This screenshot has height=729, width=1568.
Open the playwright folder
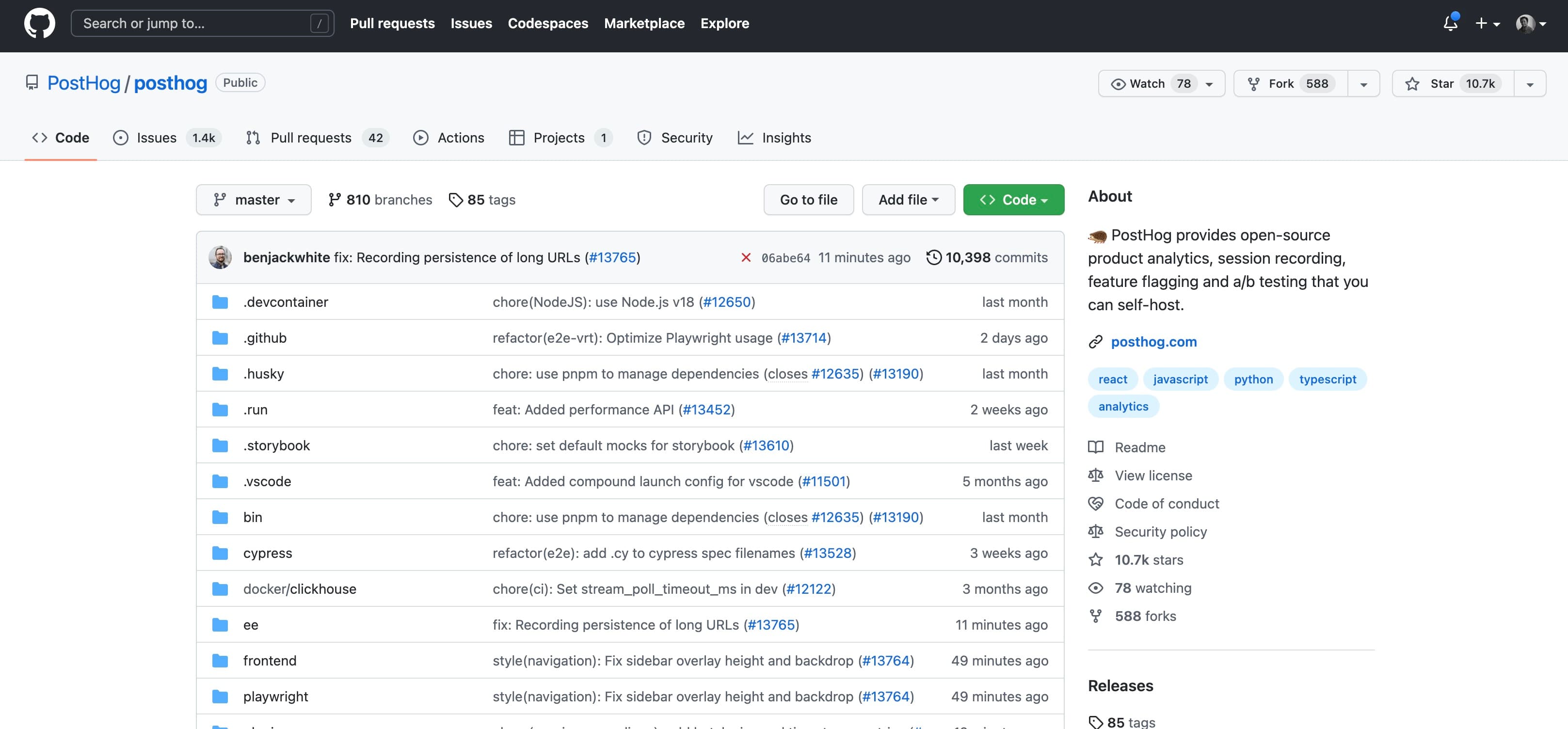[276, 697]
